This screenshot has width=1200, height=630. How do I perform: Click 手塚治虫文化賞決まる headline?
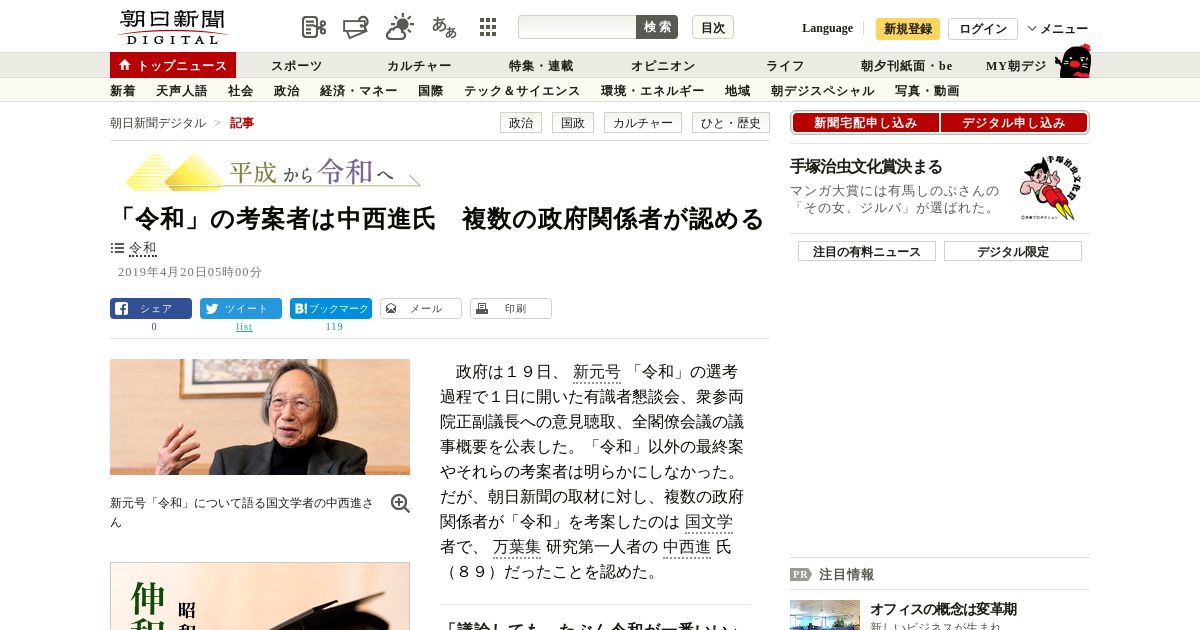[x=866, y=167]
